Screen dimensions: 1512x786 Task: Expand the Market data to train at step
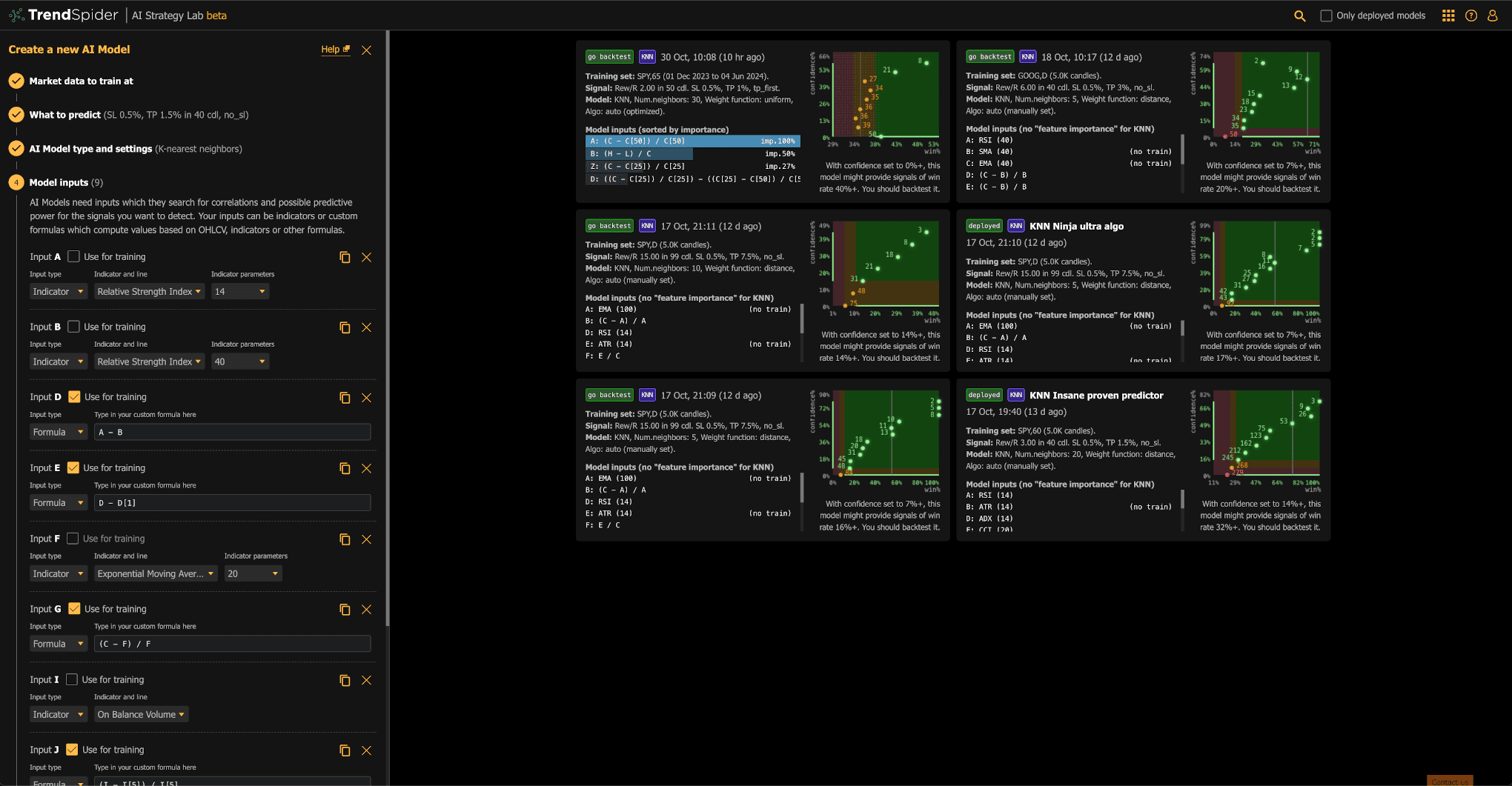click(81, 81)
